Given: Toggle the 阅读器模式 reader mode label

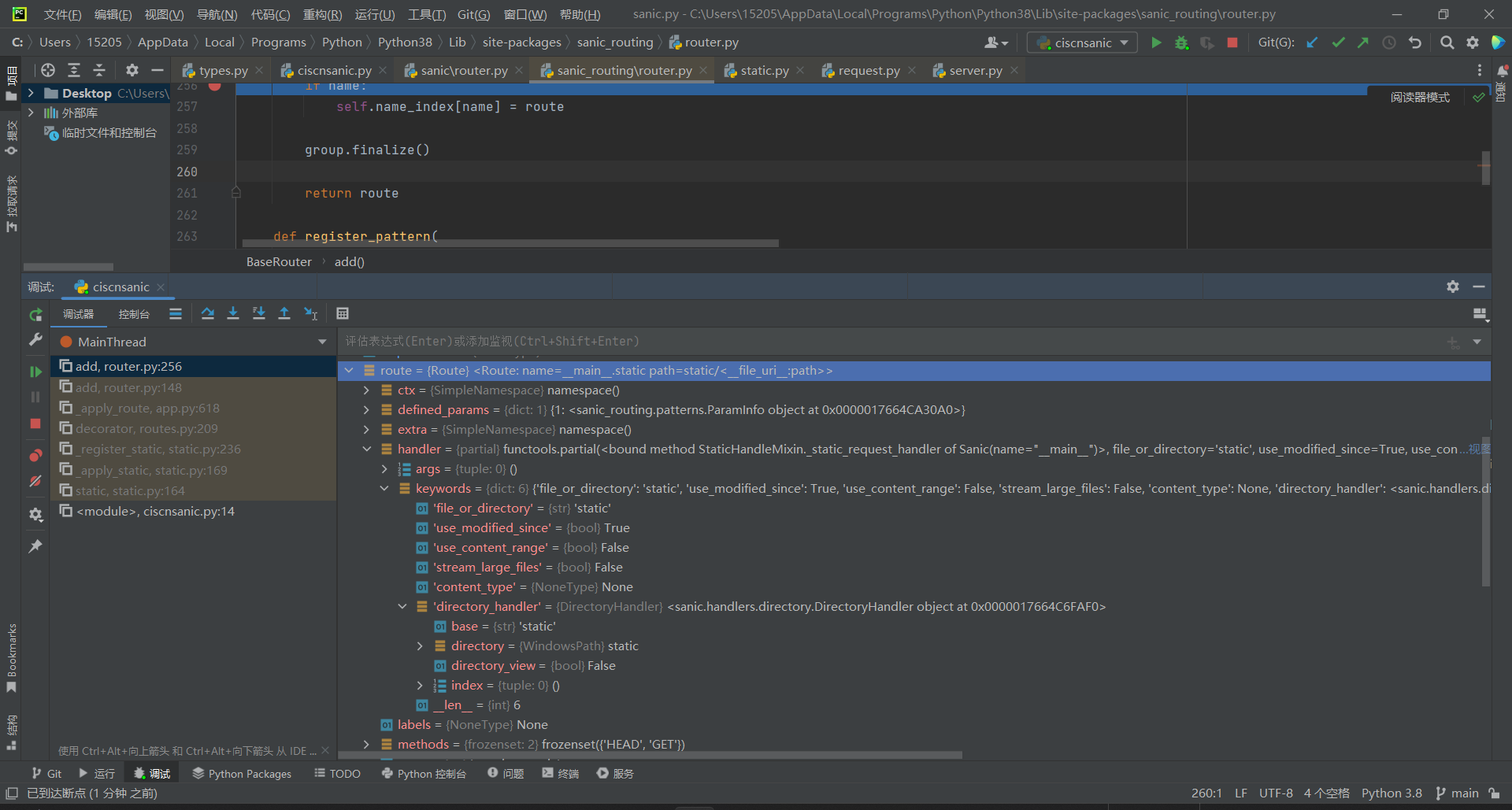Looking at the screenshot, I should pyautogui.click(x=1419, y=98).
